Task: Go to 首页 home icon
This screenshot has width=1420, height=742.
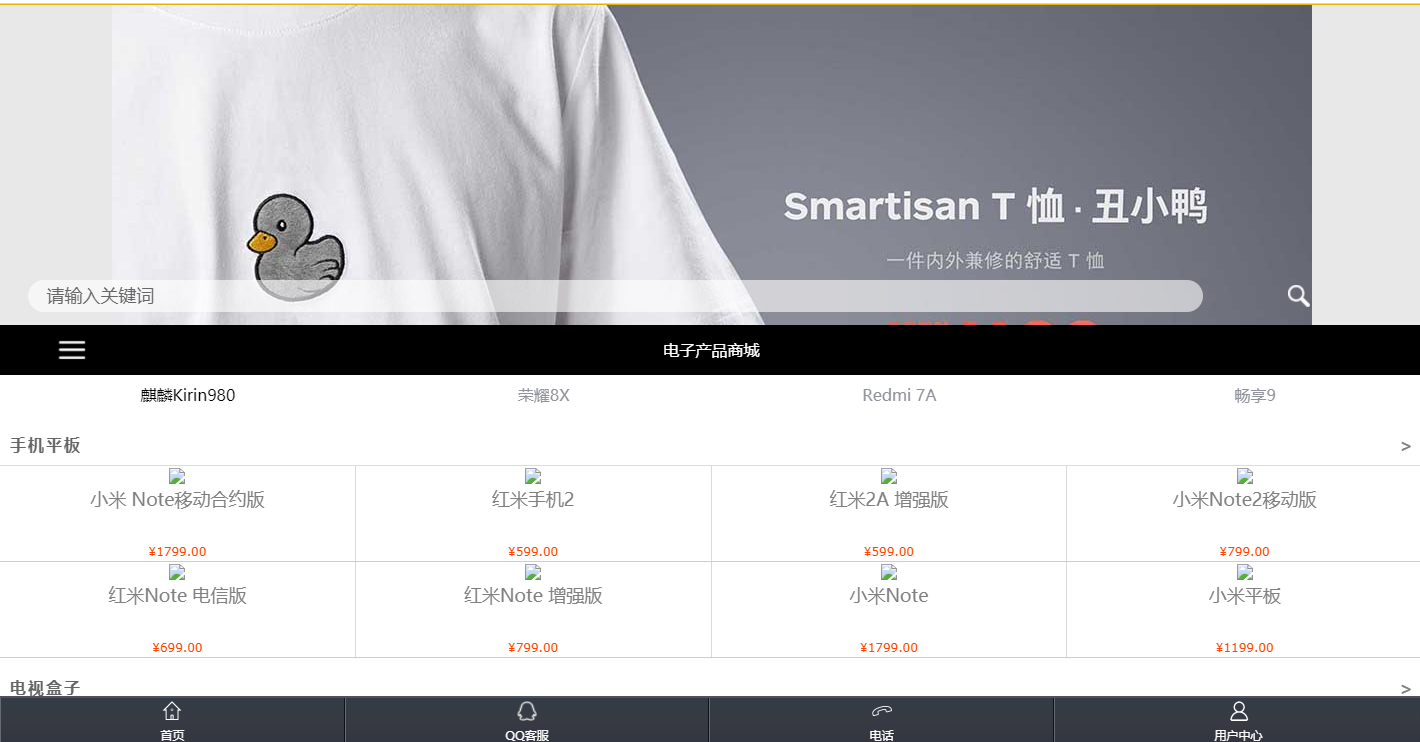Action: click(x=172, y=711)
